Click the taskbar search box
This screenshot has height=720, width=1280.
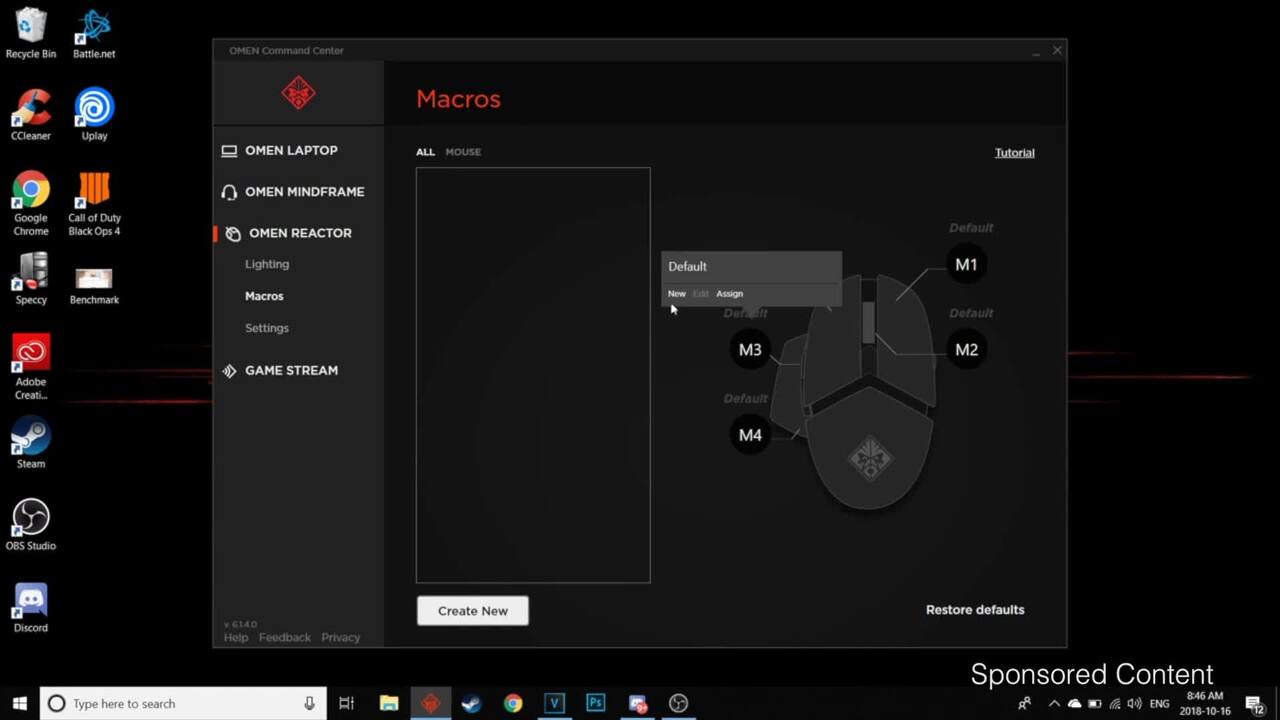tap(183, 703)
